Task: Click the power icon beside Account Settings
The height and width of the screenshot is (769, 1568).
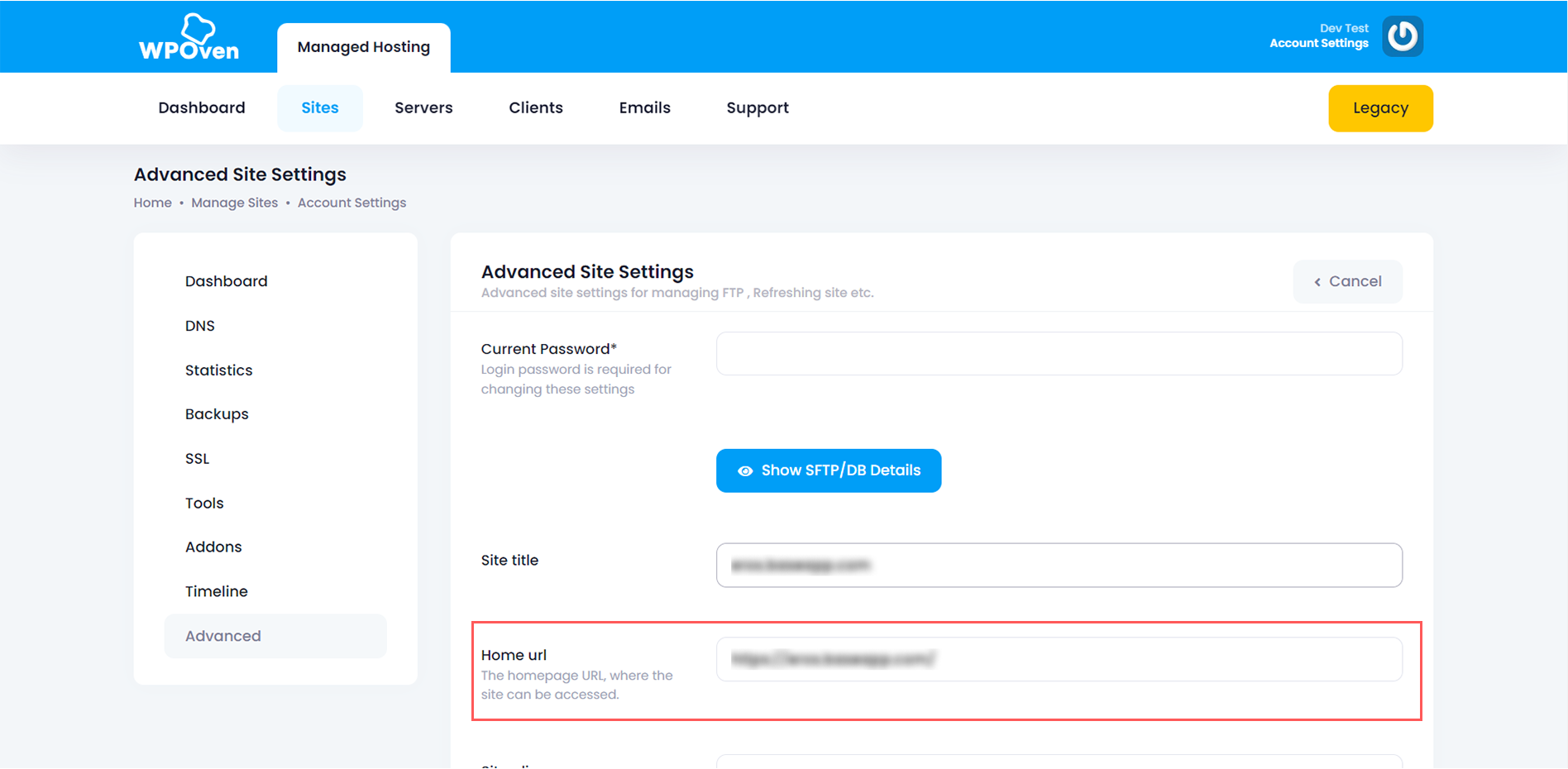Action: 1403,36
